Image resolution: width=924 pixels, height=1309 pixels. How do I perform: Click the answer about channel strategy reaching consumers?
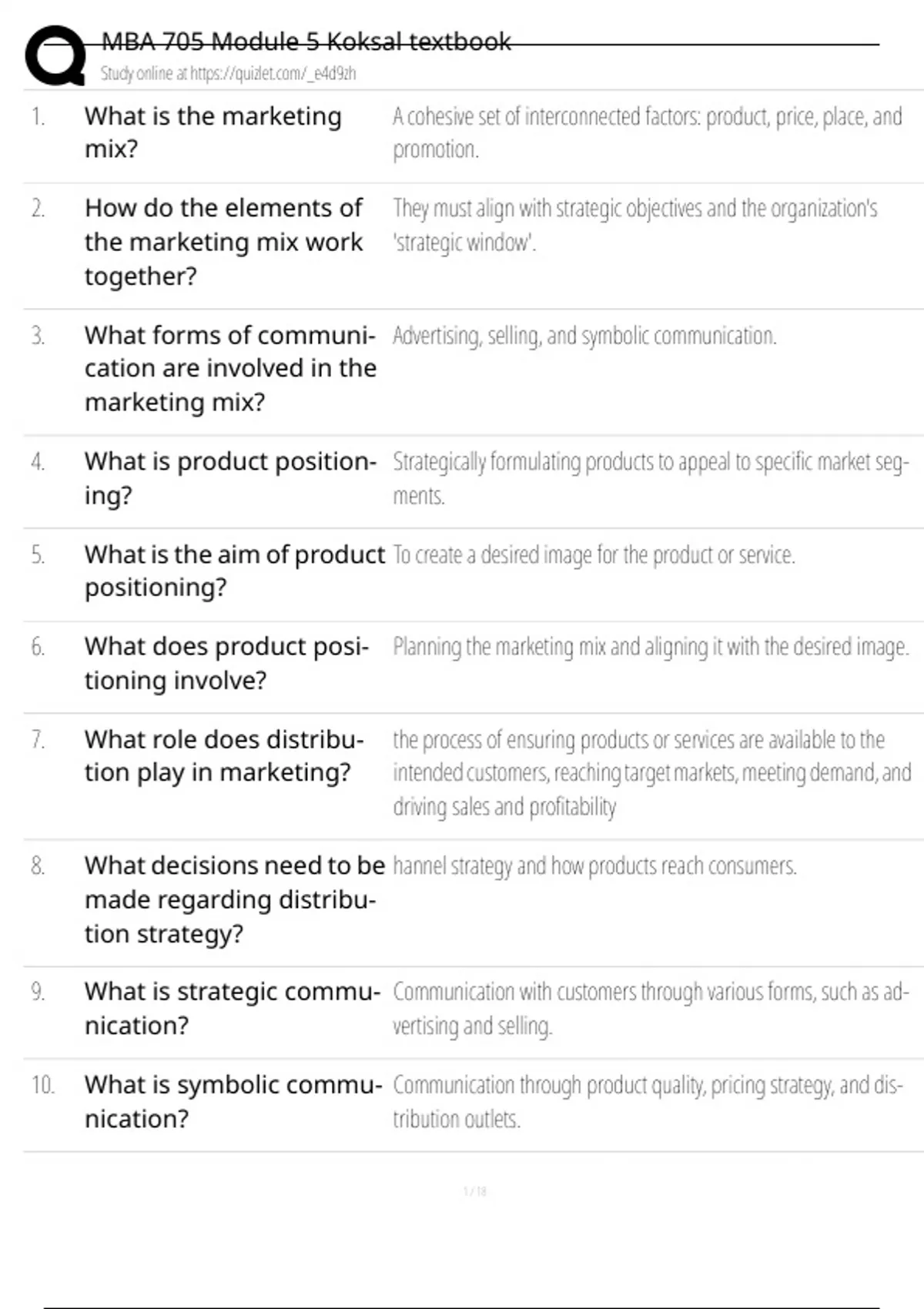pyautogui.click(x=594, y=866)
